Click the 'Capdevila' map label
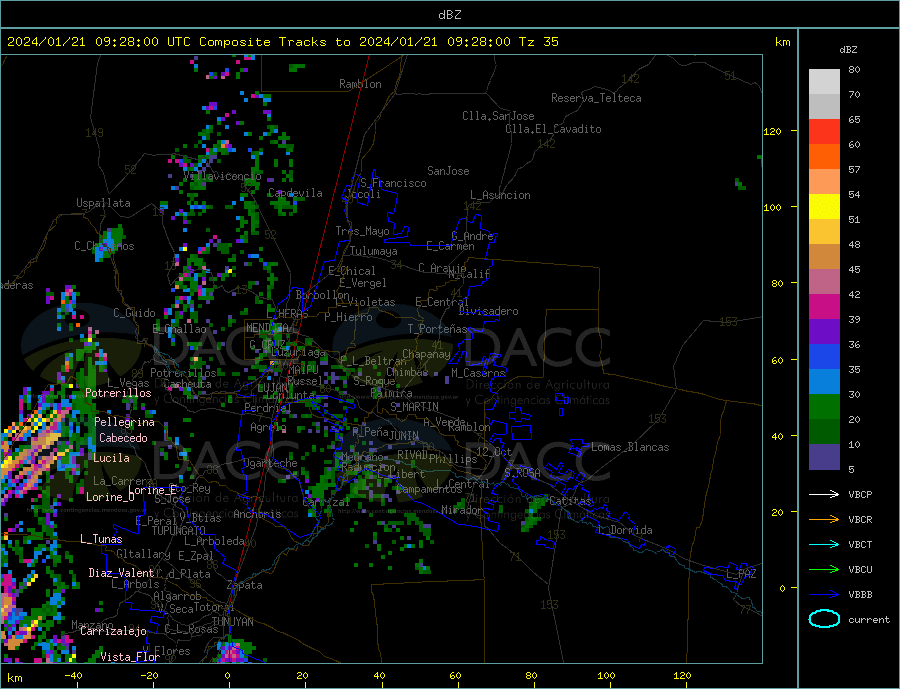900x689 pixels. coord(295,193)
